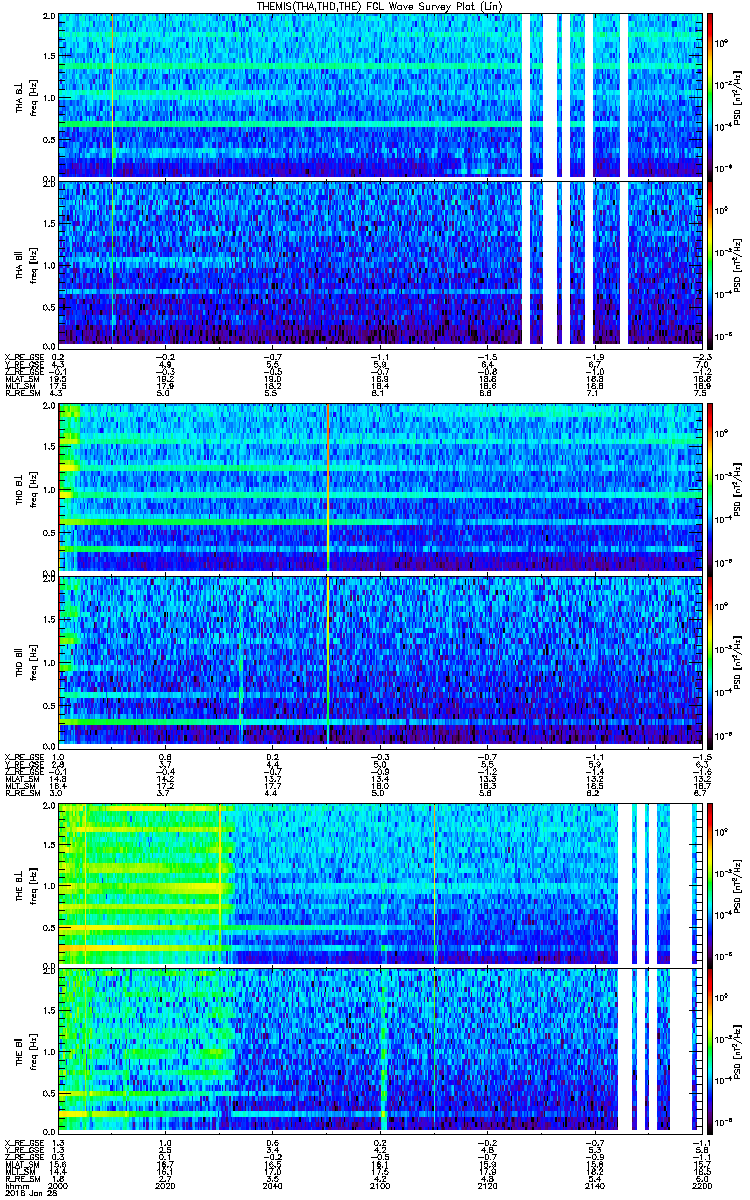The image size is (750, 1200).
Task: Click the orange vertical spike near 2110 in THE BL panel
Action: [435, 884]
